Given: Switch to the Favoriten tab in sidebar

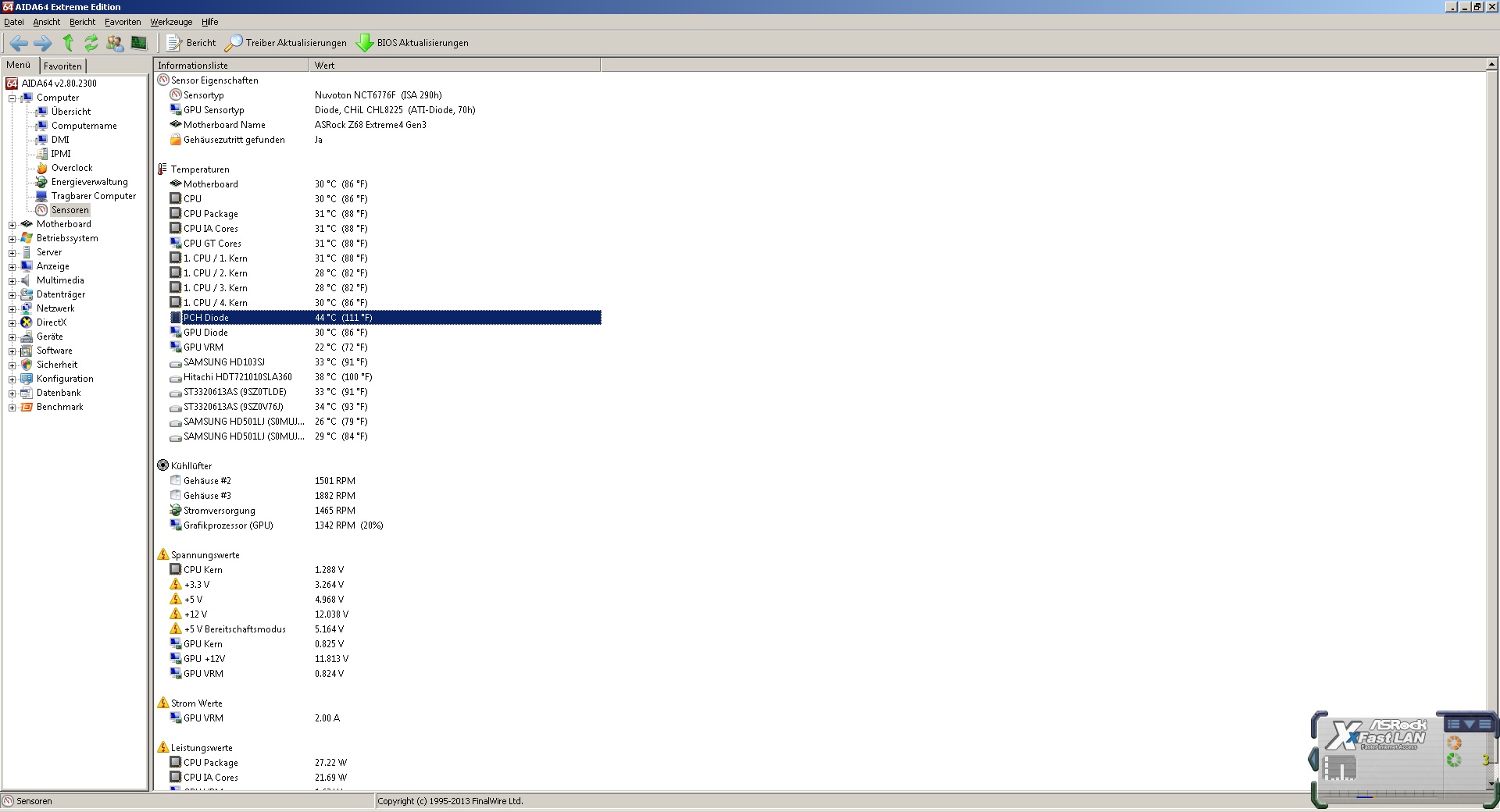Looking at the screenshot, I should (62, 66).
